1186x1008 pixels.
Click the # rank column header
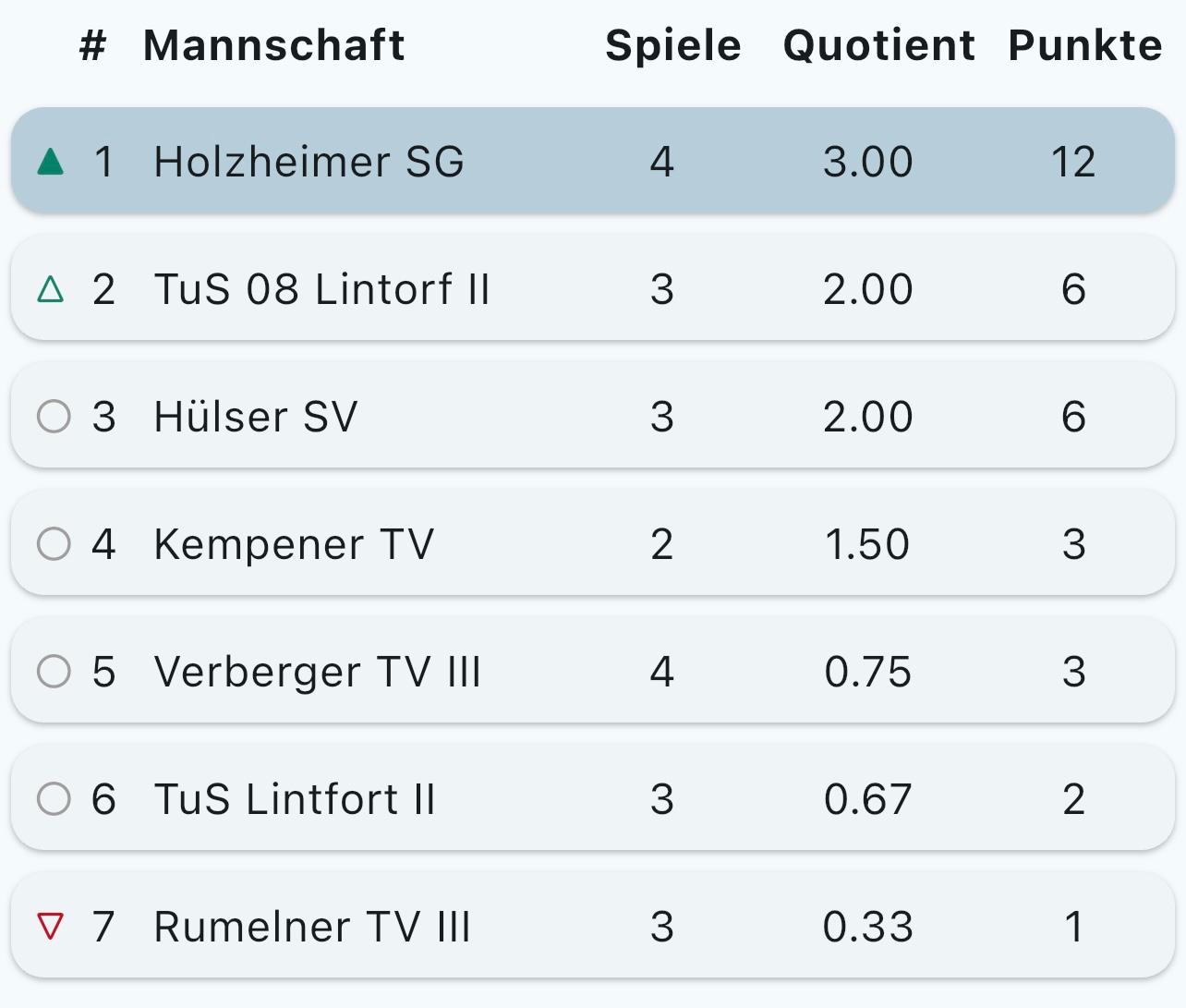point(92,45)
